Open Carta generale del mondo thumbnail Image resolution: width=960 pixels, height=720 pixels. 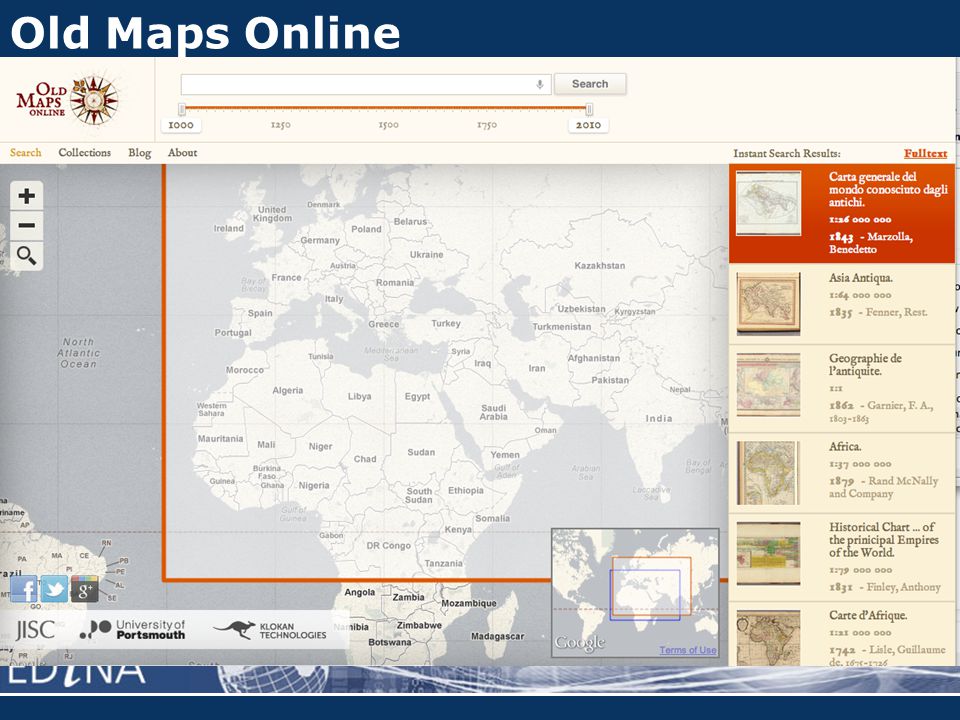tap(768, 203)
